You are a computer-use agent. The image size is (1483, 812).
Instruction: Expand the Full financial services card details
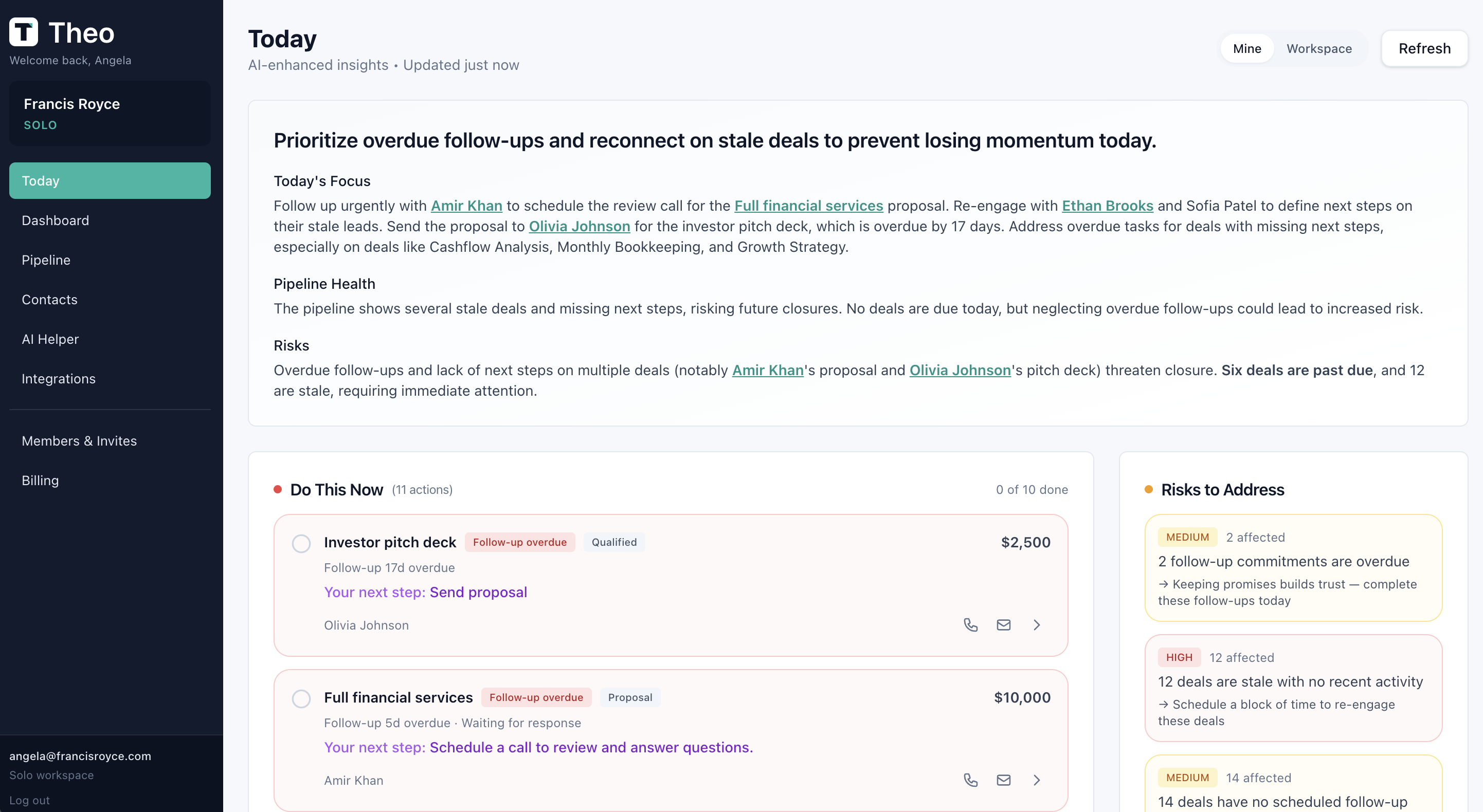coord(1037,780)
